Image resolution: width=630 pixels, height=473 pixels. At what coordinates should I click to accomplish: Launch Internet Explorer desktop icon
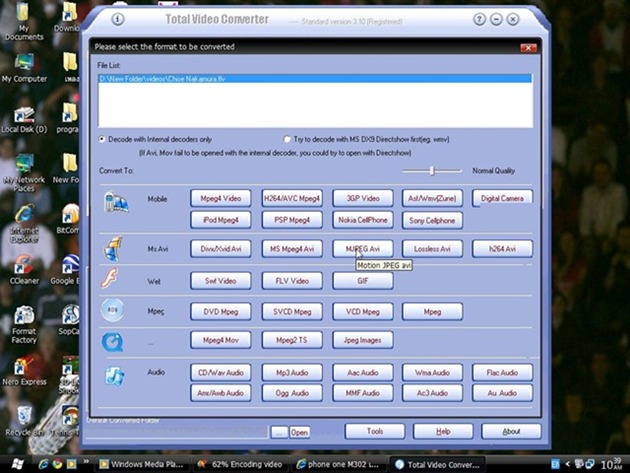coord(24,224)
